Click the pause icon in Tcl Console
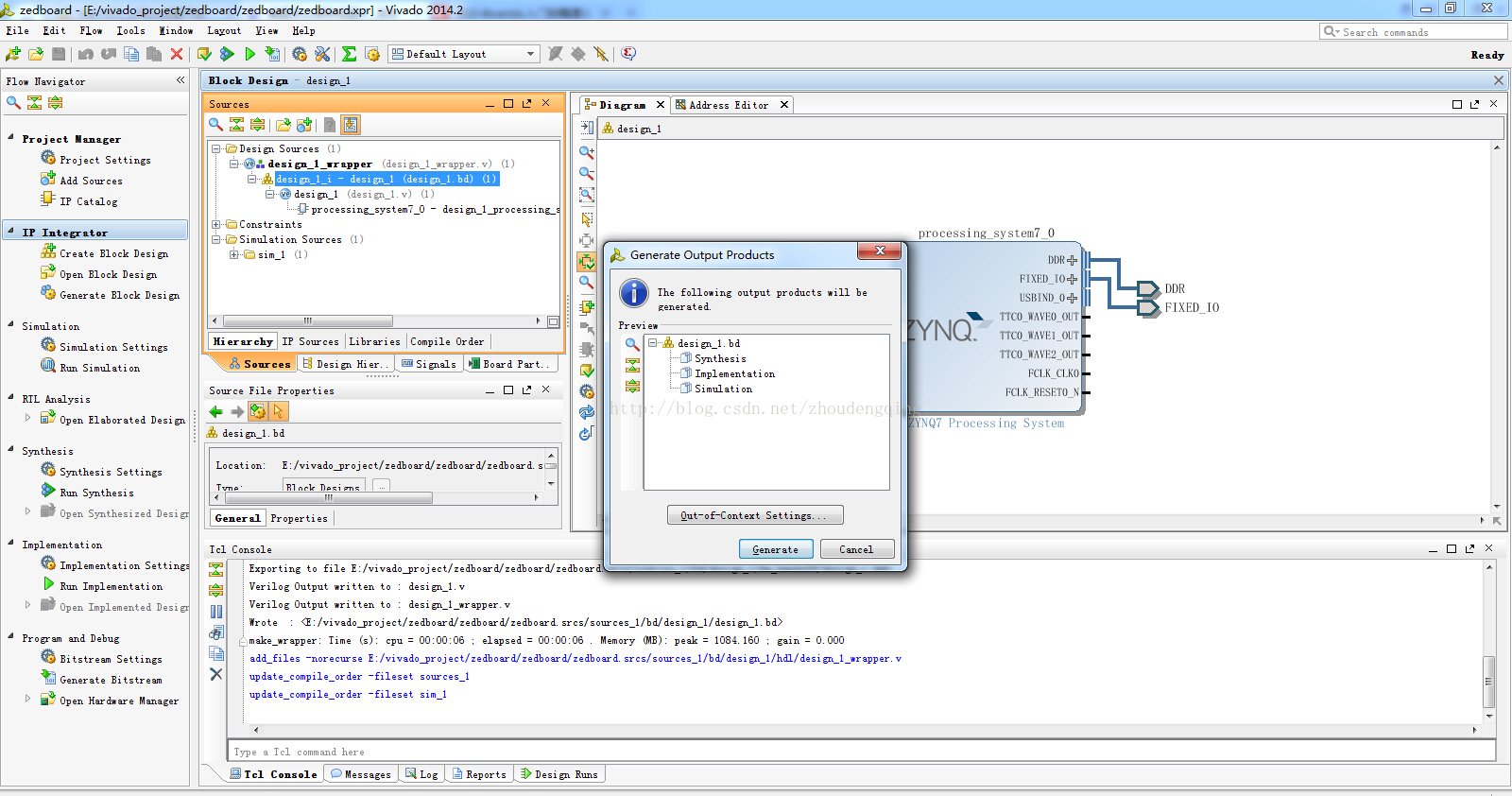The height and width of the screenshot is (796, 1512). [216, 612]
